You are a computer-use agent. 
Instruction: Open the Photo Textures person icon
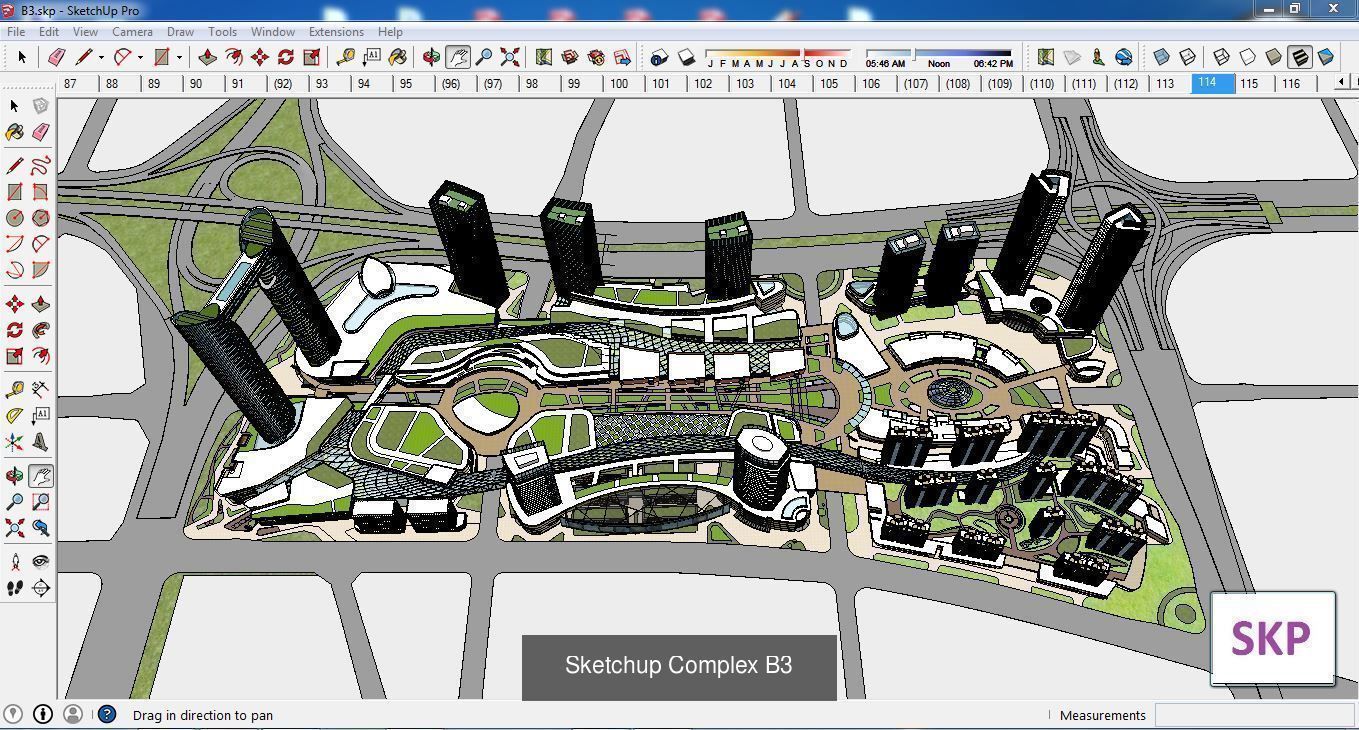coord(1098,57)
